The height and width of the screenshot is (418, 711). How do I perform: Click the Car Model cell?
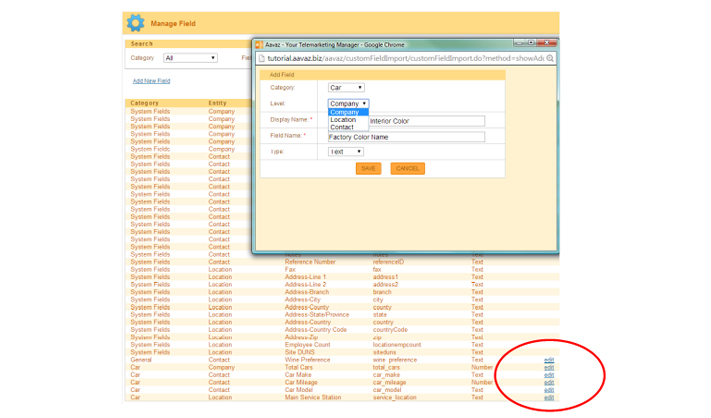(x=299, y=390)
